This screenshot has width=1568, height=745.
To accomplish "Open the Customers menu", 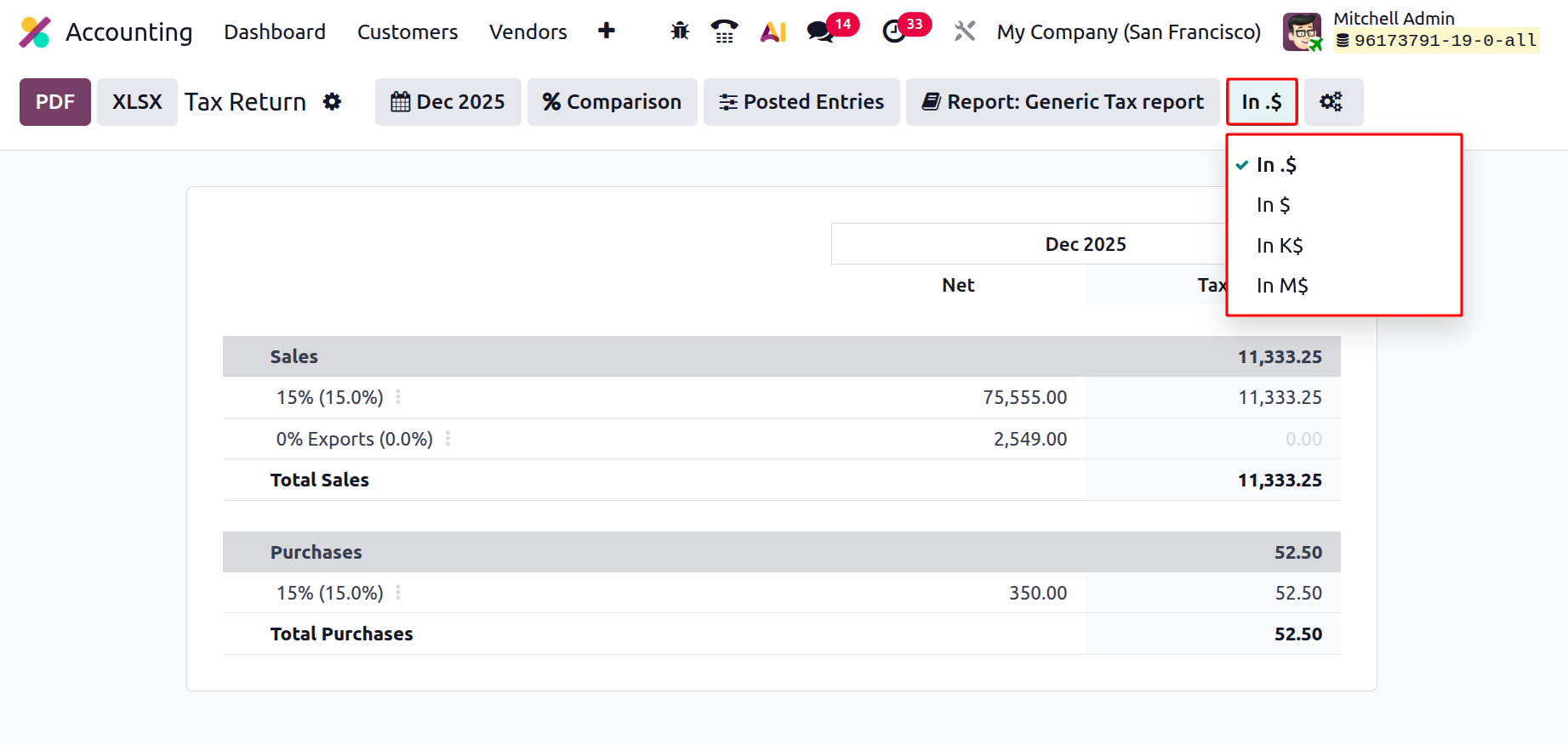I will (408, 31).
